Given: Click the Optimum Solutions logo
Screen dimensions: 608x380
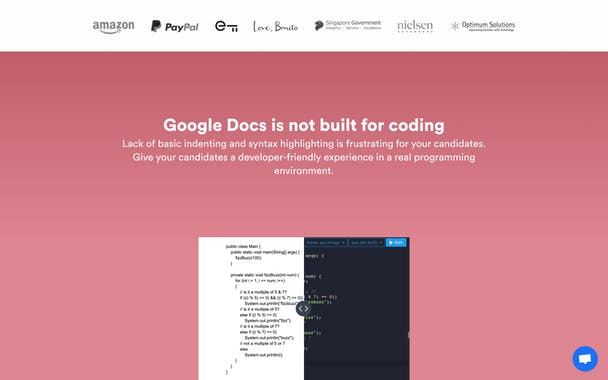Looking at the screenshot, I should click(483, 26).
